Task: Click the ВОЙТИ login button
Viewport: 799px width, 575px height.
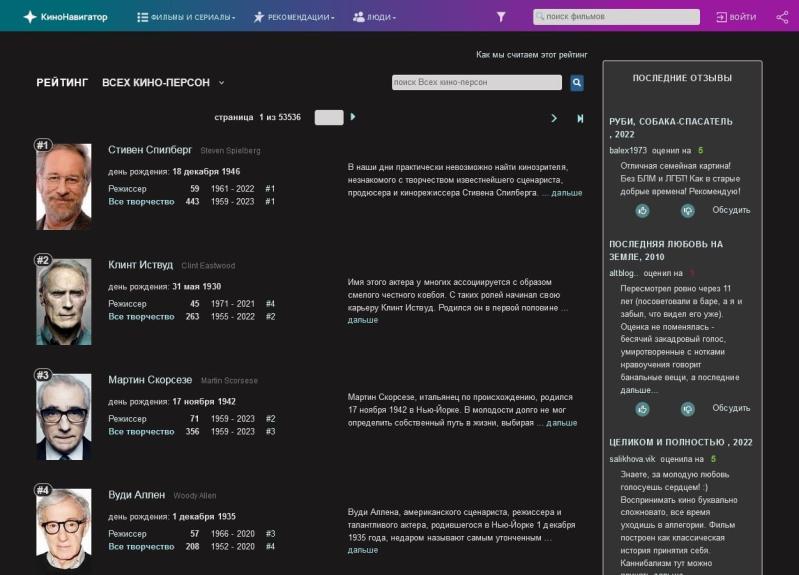Action: coord(736,17)
